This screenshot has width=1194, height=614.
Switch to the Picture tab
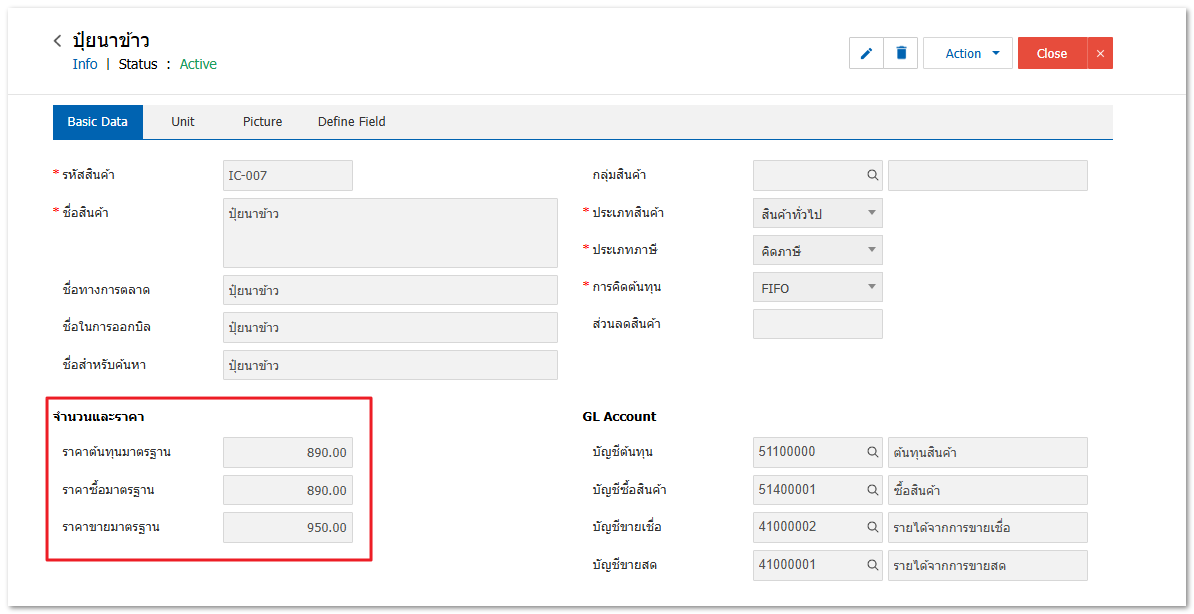pyautogui.click(x=262, y=122)
